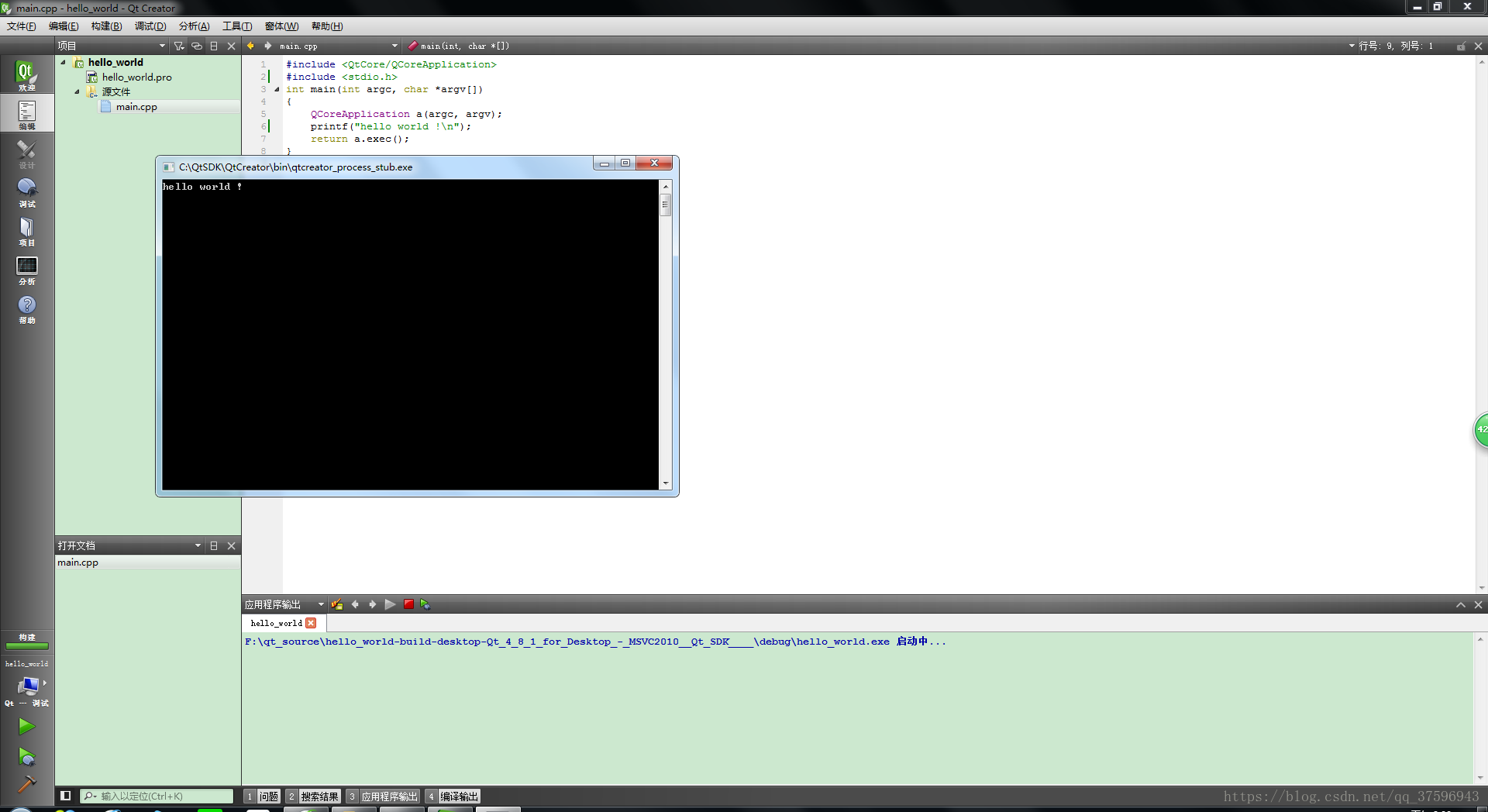Click scroll-down arrow in console window
The height and width of the screenshot is (812, 1488).
(x=665, y=483)
